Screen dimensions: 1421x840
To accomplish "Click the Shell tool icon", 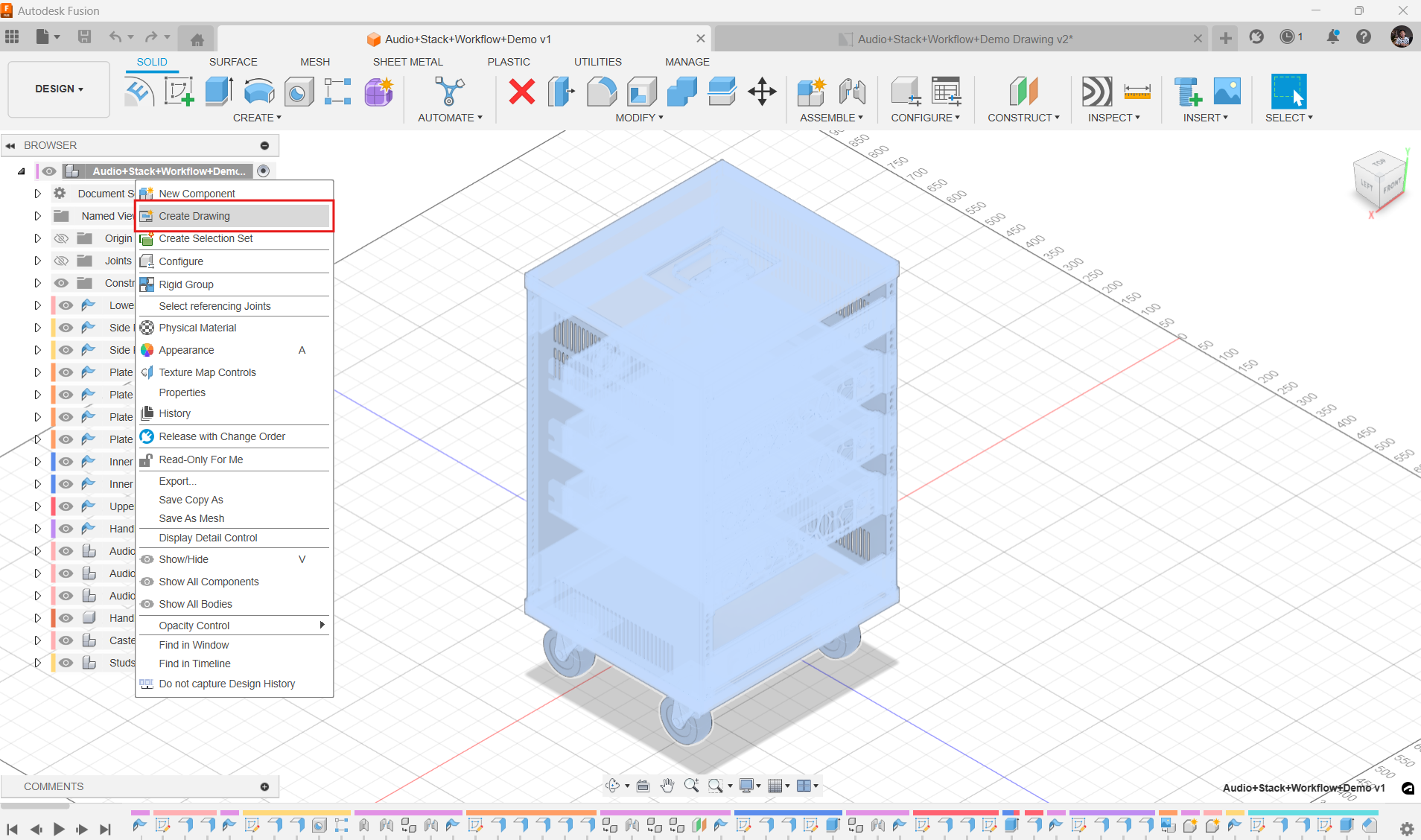I will 642,92.
